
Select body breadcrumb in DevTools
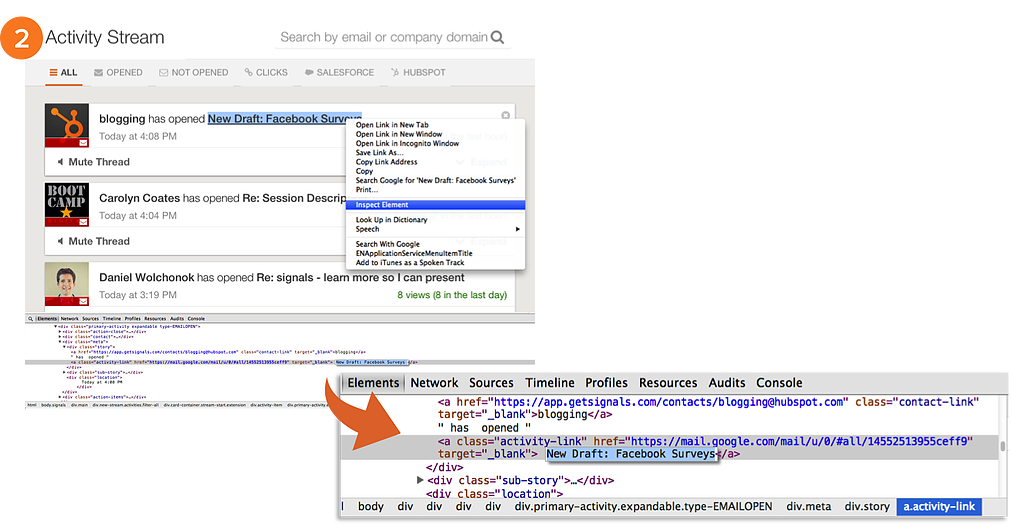(x=370, y=507)
